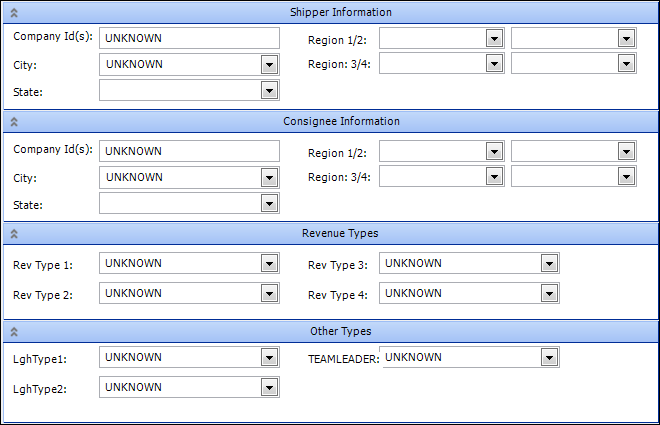Expand the Rev Type 4 dropdown

(x=548, y=294)
